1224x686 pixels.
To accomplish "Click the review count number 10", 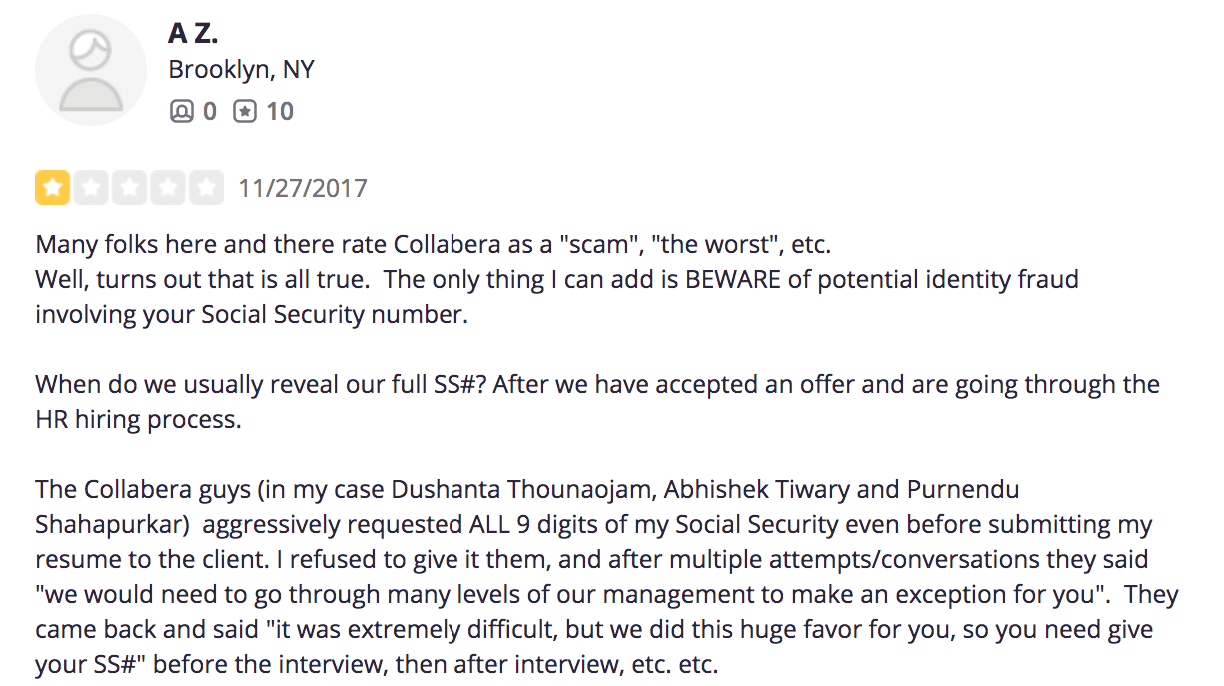I will [280, 111].
